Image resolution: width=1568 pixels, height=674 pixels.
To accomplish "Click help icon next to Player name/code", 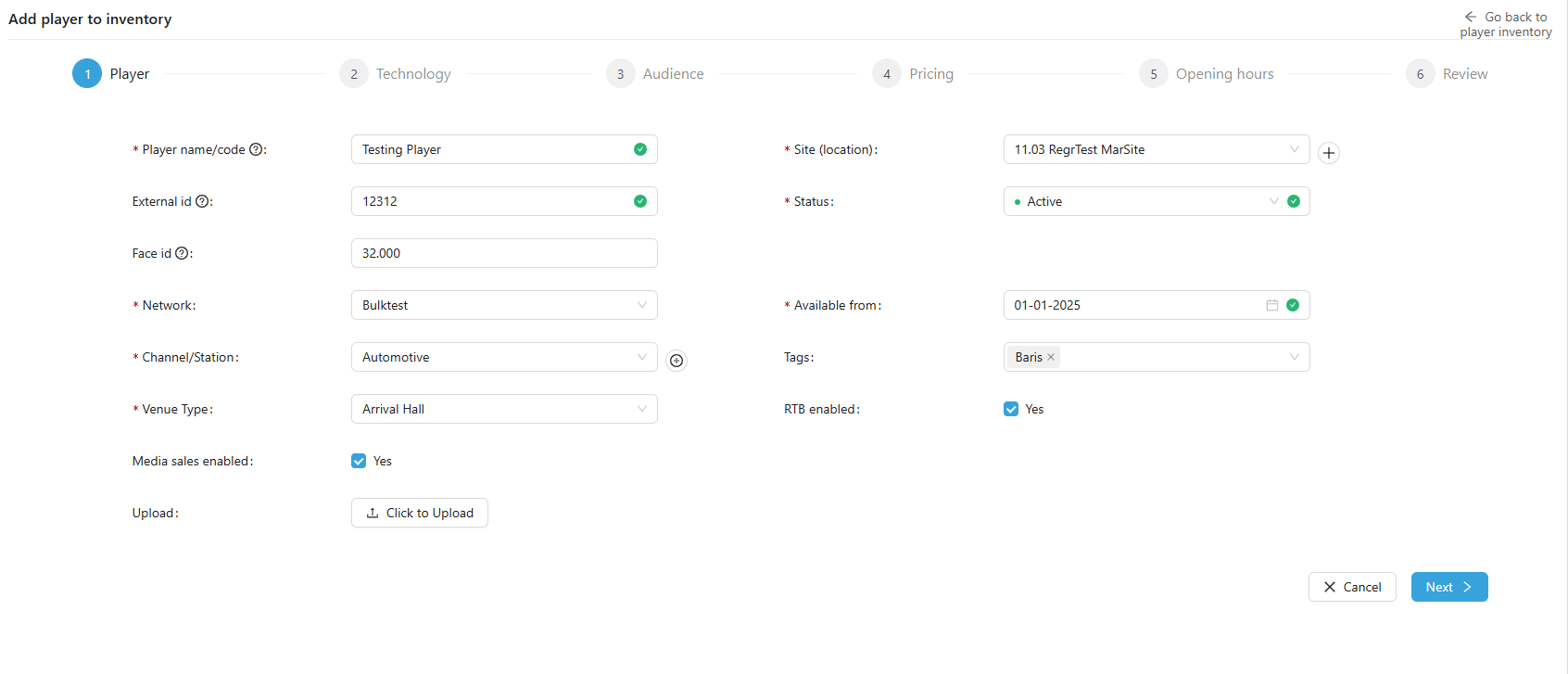I will click(256, 149).
